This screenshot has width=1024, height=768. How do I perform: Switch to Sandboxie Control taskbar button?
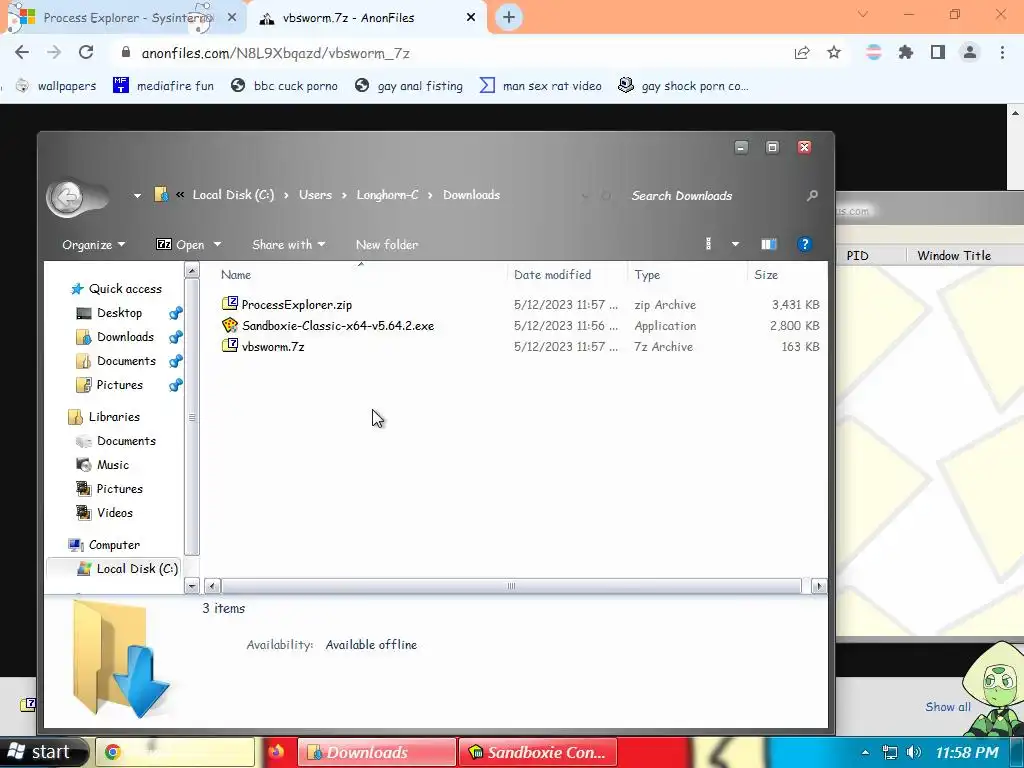coord(537,752)
